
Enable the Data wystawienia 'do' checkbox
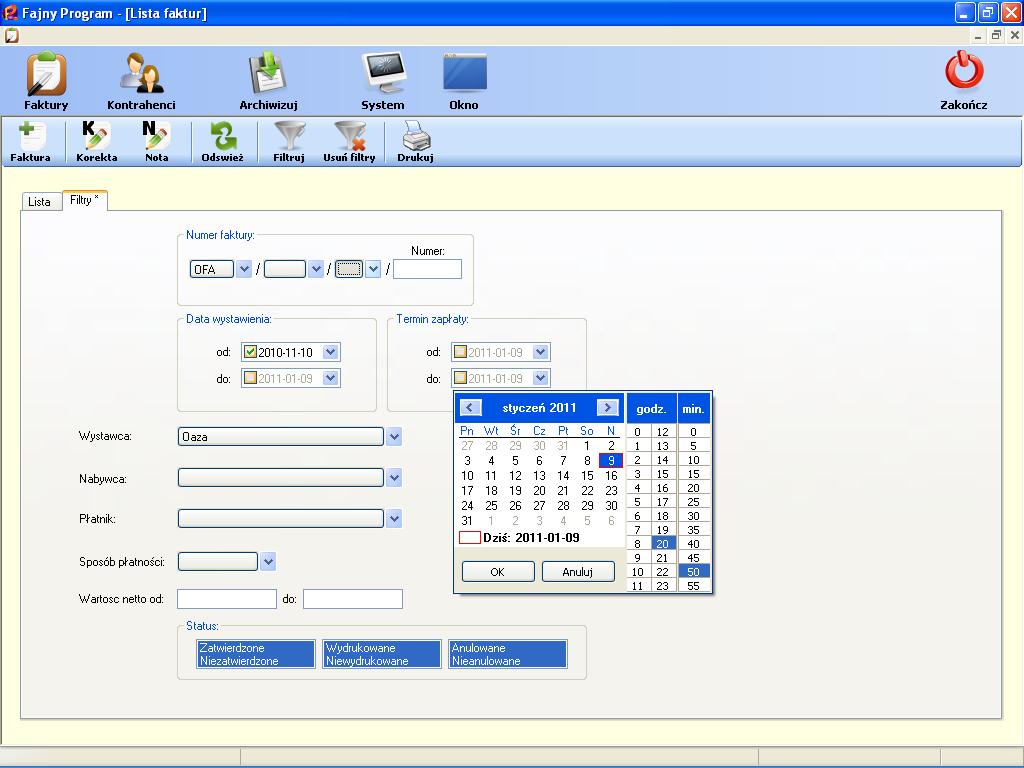tap(251, 378)
